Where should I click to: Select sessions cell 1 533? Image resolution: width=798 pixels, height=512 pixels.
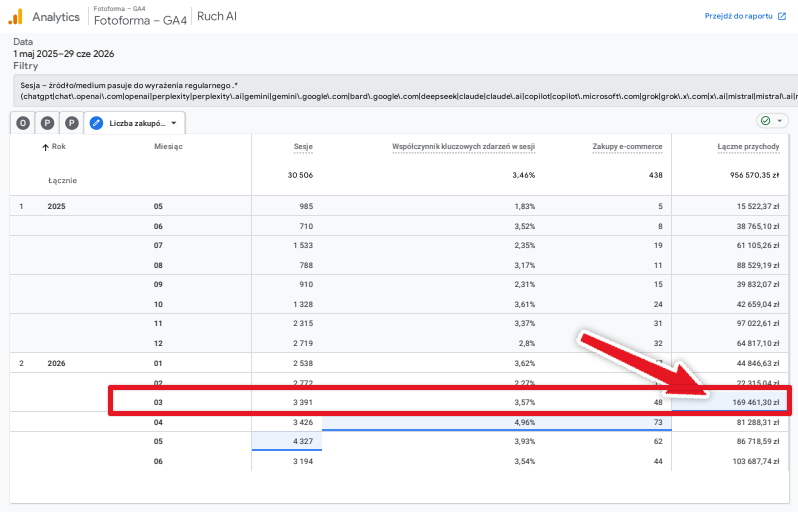point(303,245)
